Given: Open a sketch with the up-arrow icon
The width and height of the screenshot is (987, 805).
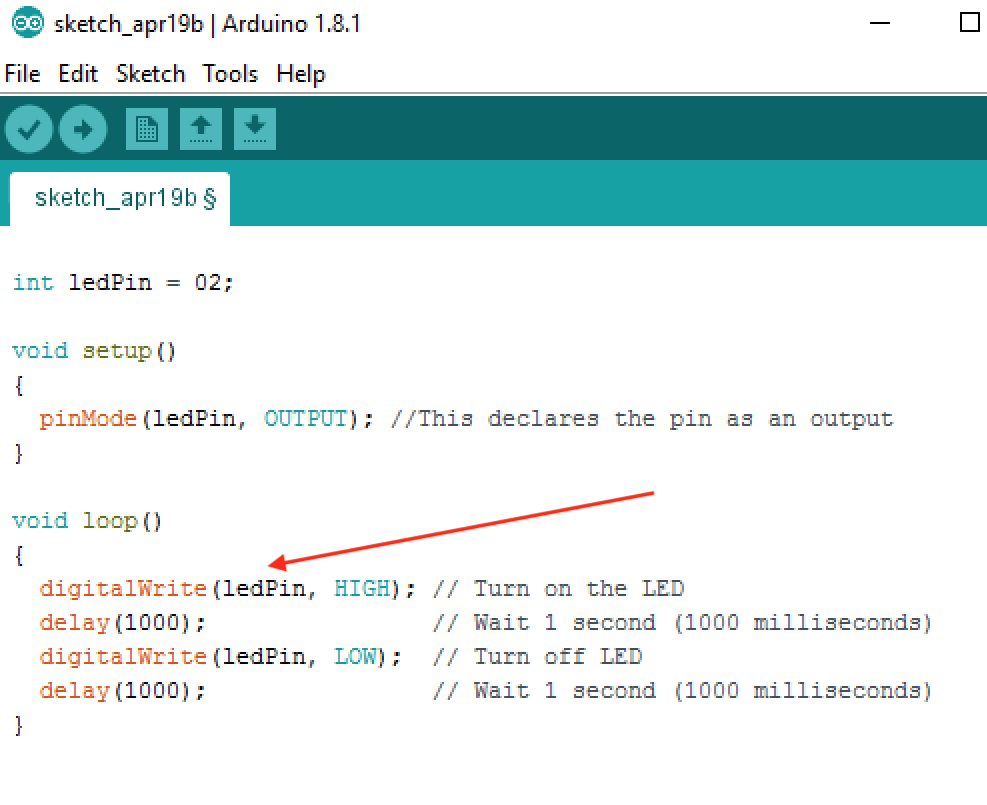Looking at the screenshot, I should click(201, 129).
